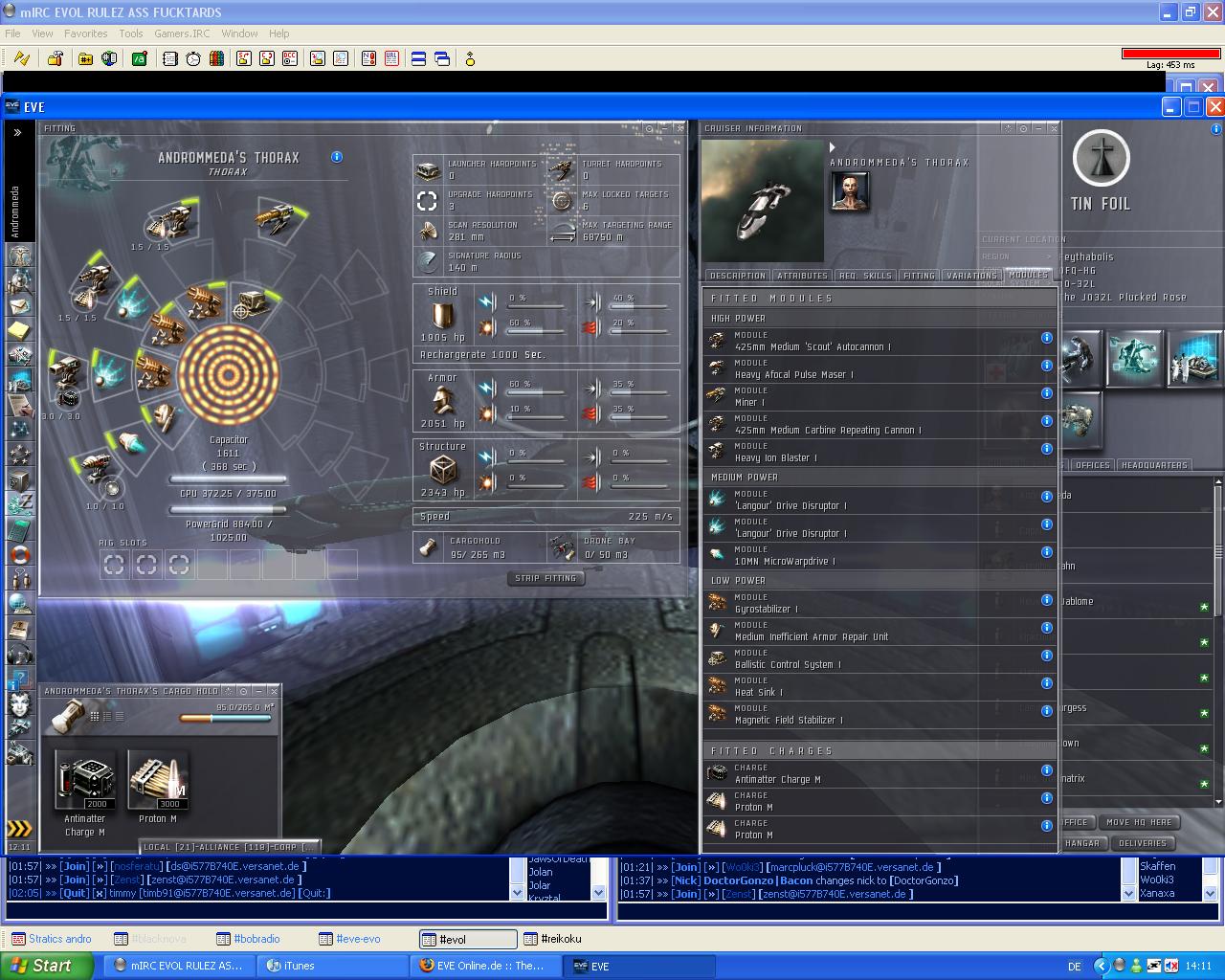
Task: Switch to the Description tab
Action: (x=737, y=276)
